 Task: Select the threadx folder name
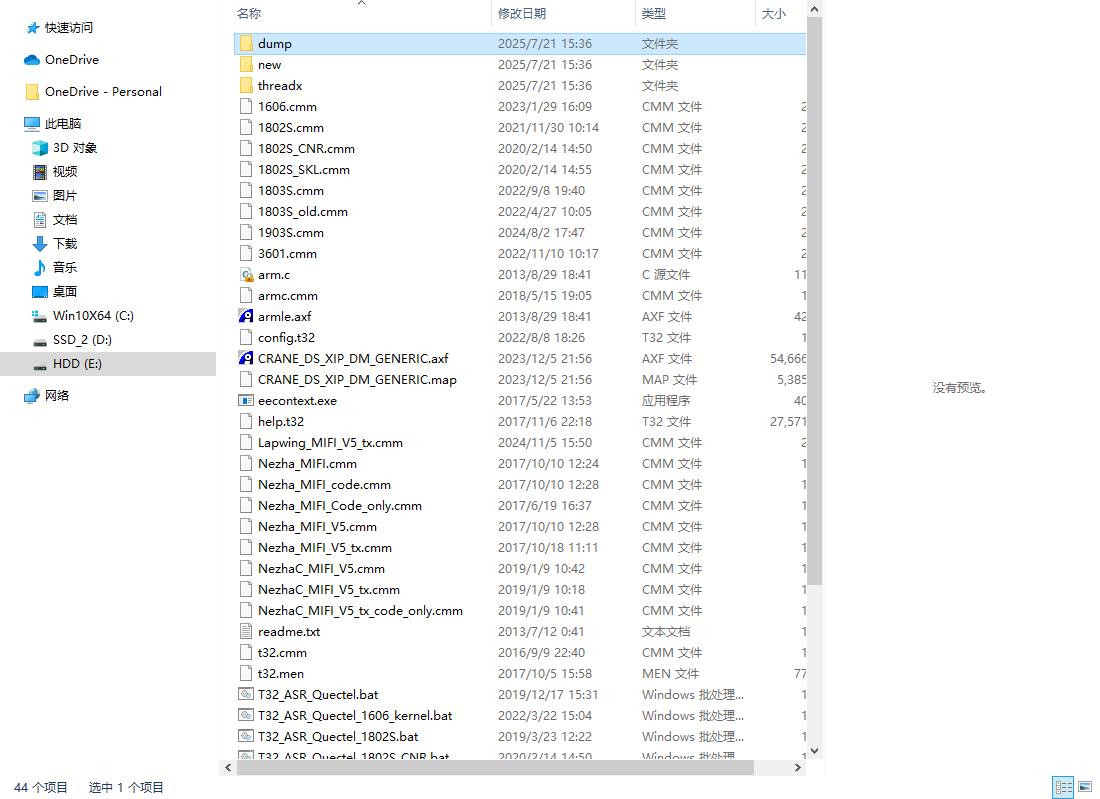click(x=280, y=86)
